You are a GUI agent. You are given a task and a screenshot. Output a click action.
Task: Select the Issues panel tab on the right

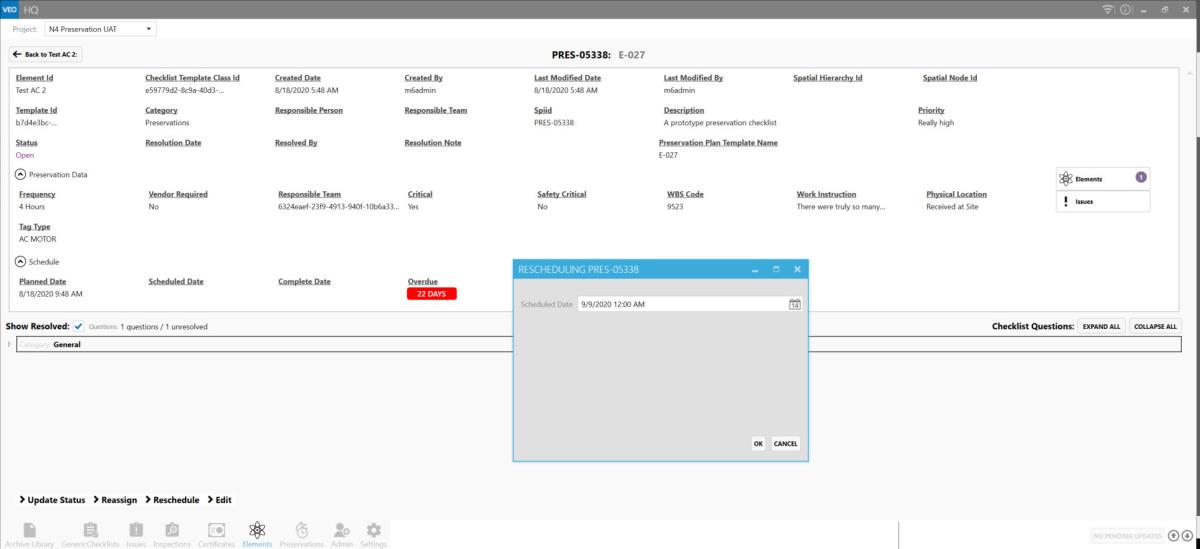1102,201
